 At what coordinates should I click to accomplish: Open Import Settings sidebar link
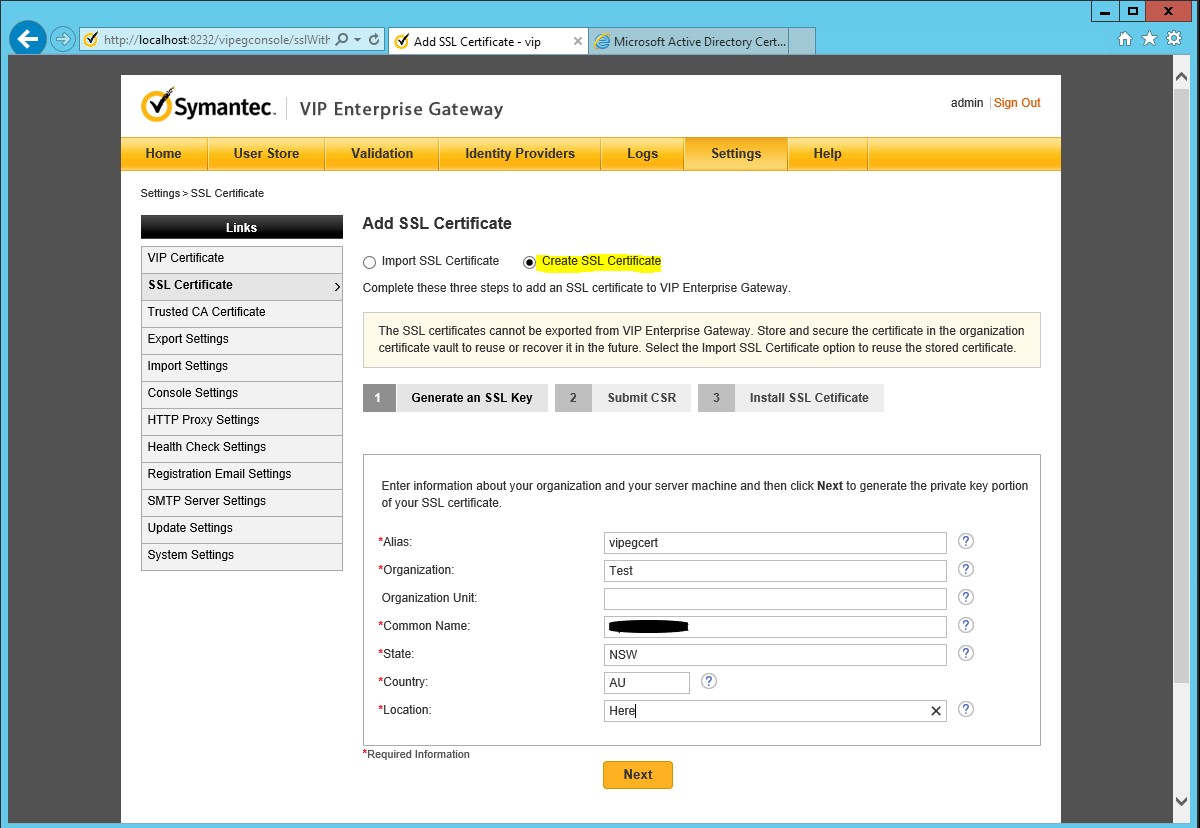(242, 367)
